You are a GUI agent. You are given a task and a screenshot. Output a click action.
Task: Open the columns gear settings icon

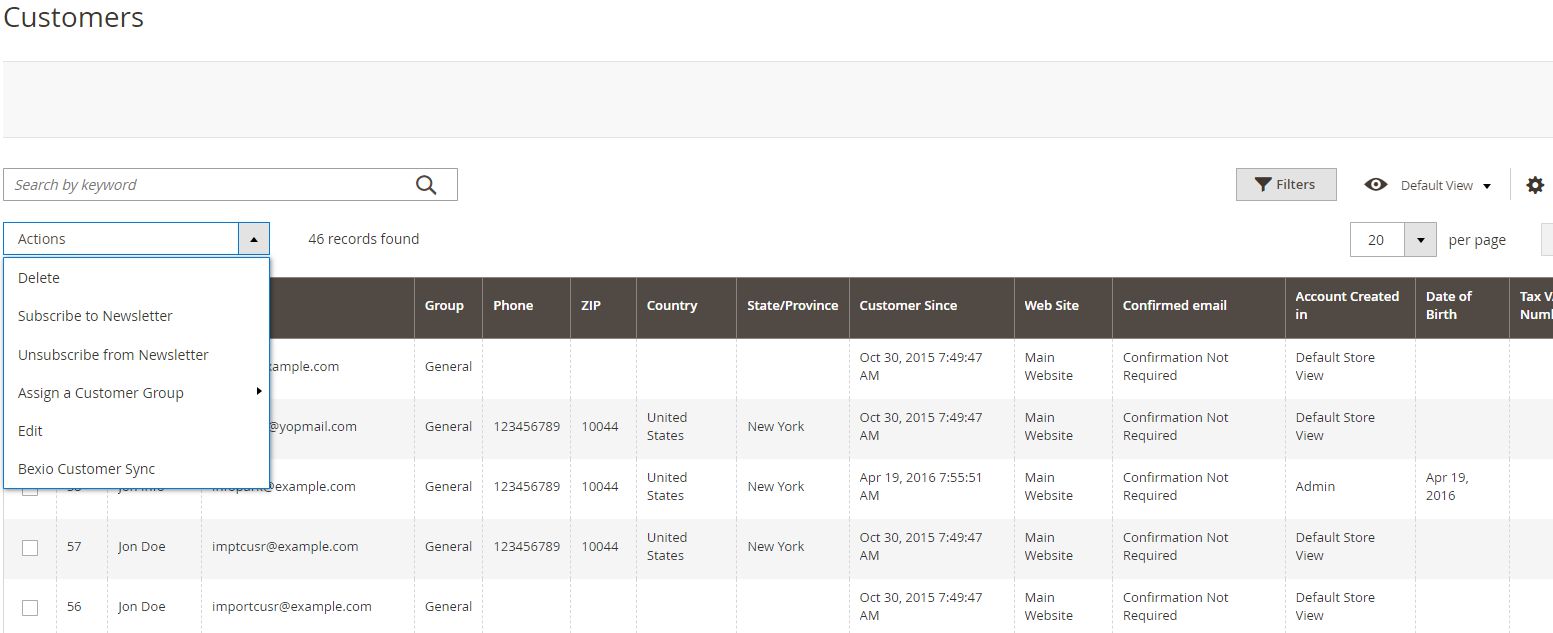[x=1535, y=185]
